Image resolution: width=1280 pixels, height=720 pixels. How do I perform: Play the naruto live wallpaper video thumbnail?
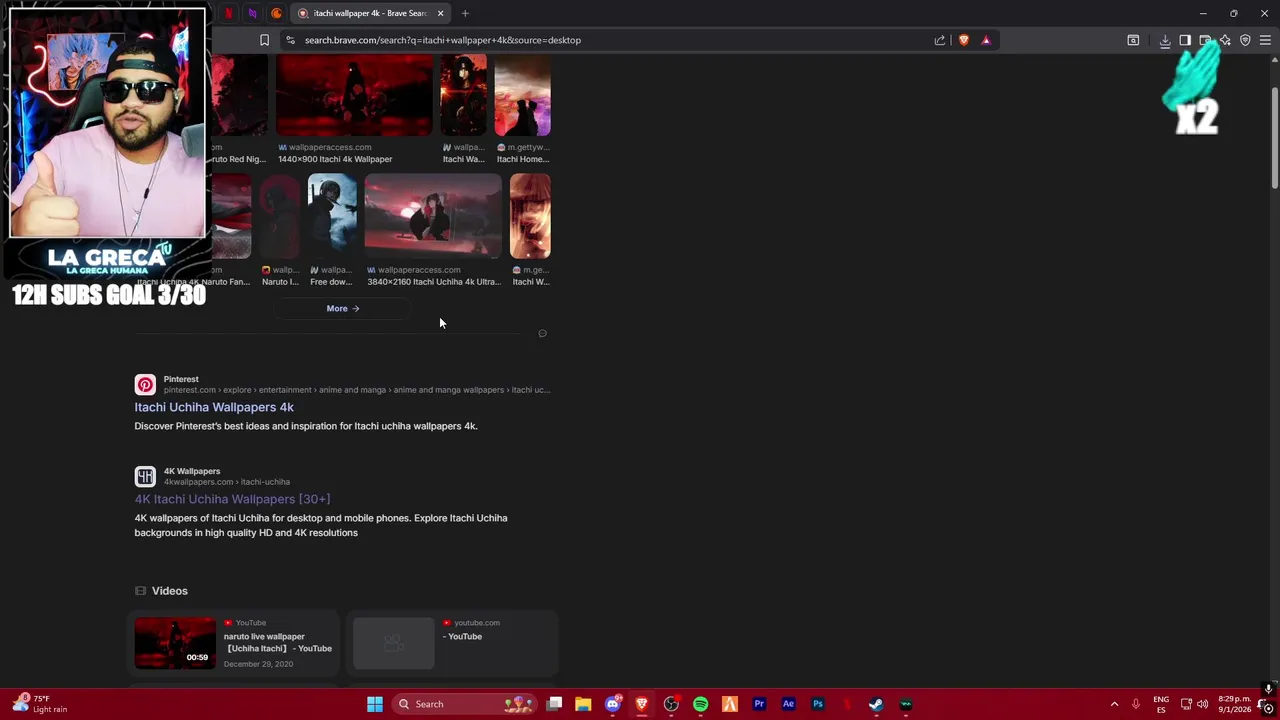tap(175, 642)
